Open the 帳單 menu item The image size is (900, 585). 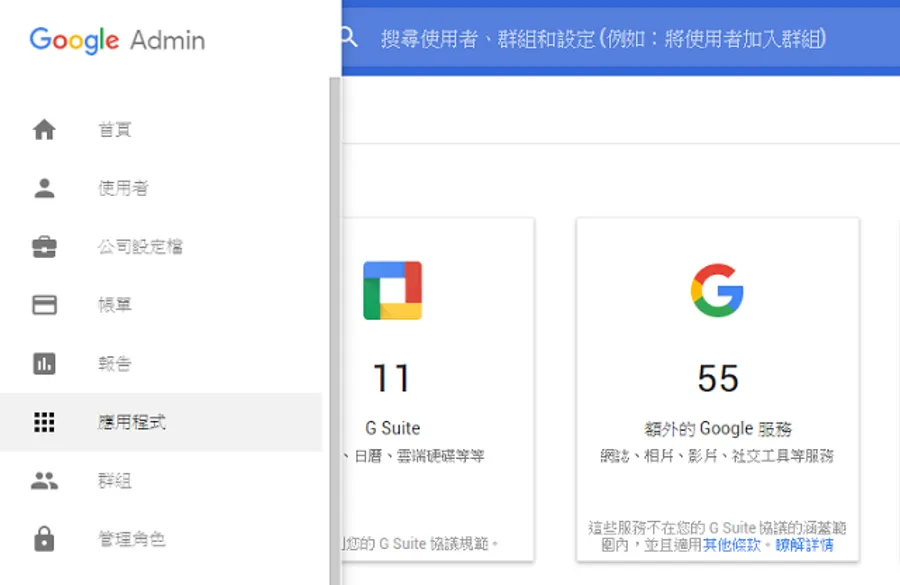point(161,305)
